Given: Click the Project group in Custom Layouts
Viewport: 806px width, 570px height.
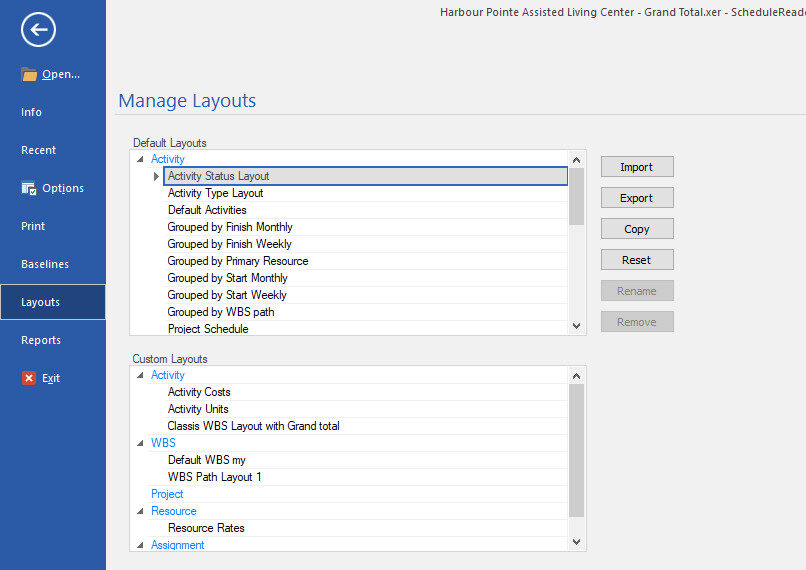Looking at the screenshot, I should coord(167,494).
